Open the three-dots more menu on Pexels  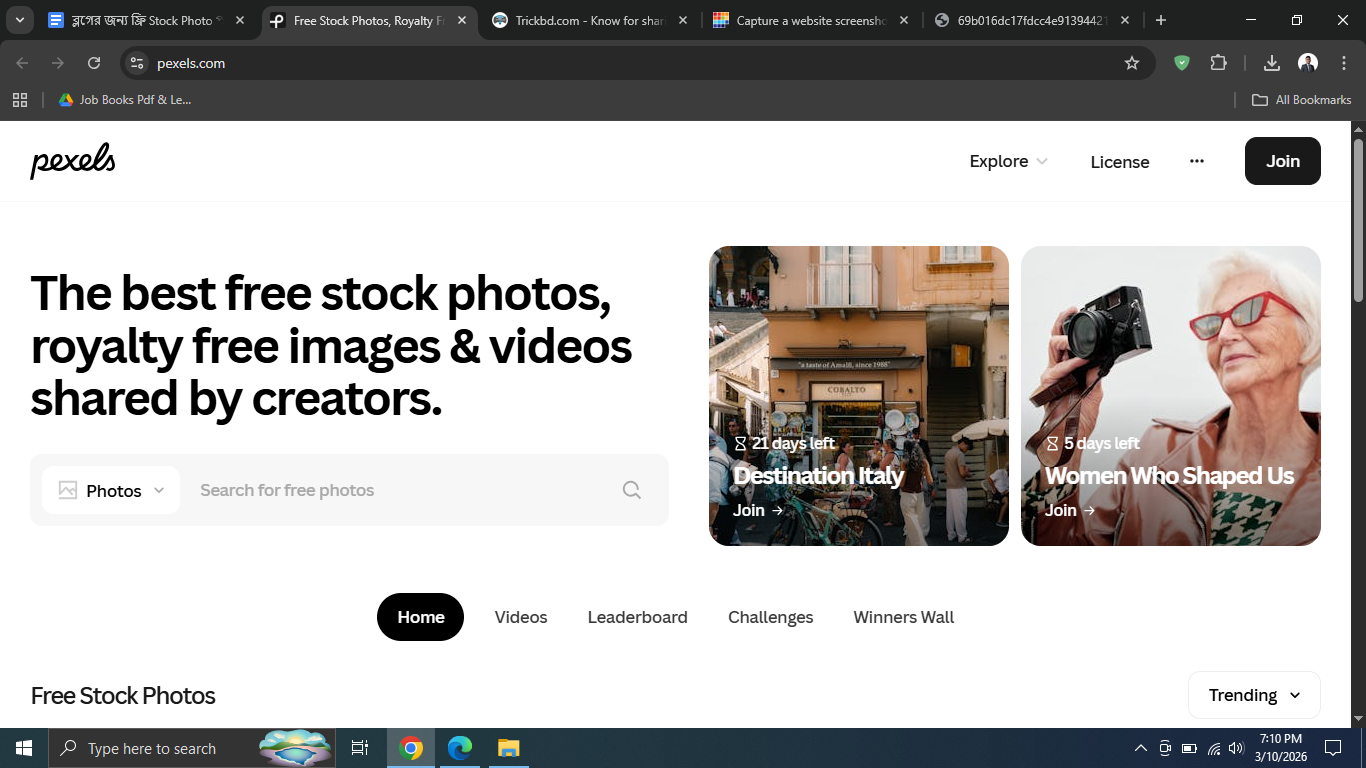[1197, 161]
